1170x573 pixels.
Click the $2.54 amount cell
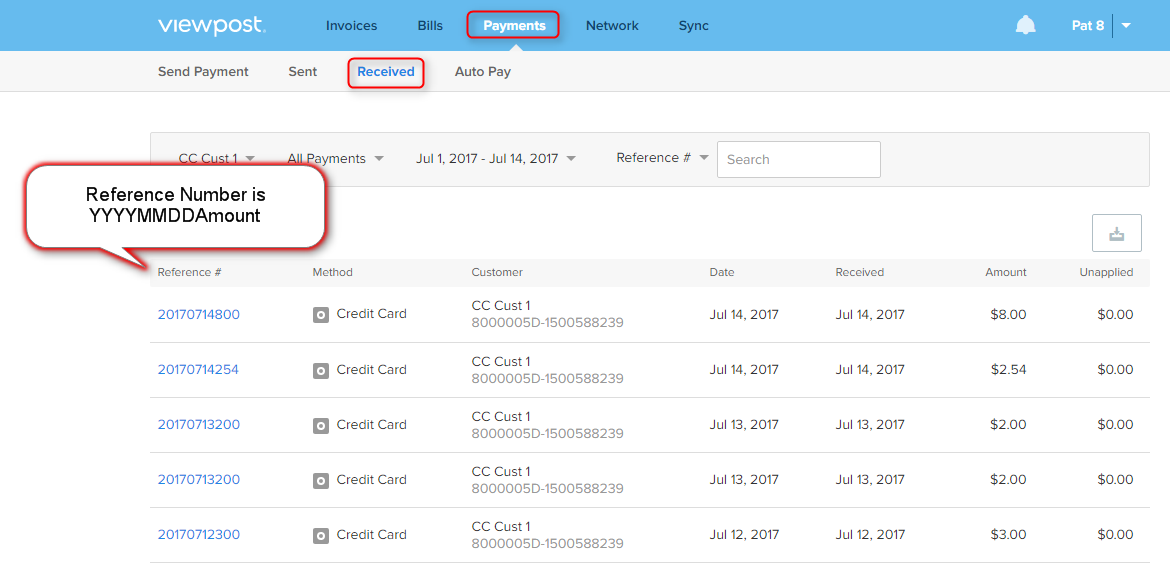(x=1008, y=370)
